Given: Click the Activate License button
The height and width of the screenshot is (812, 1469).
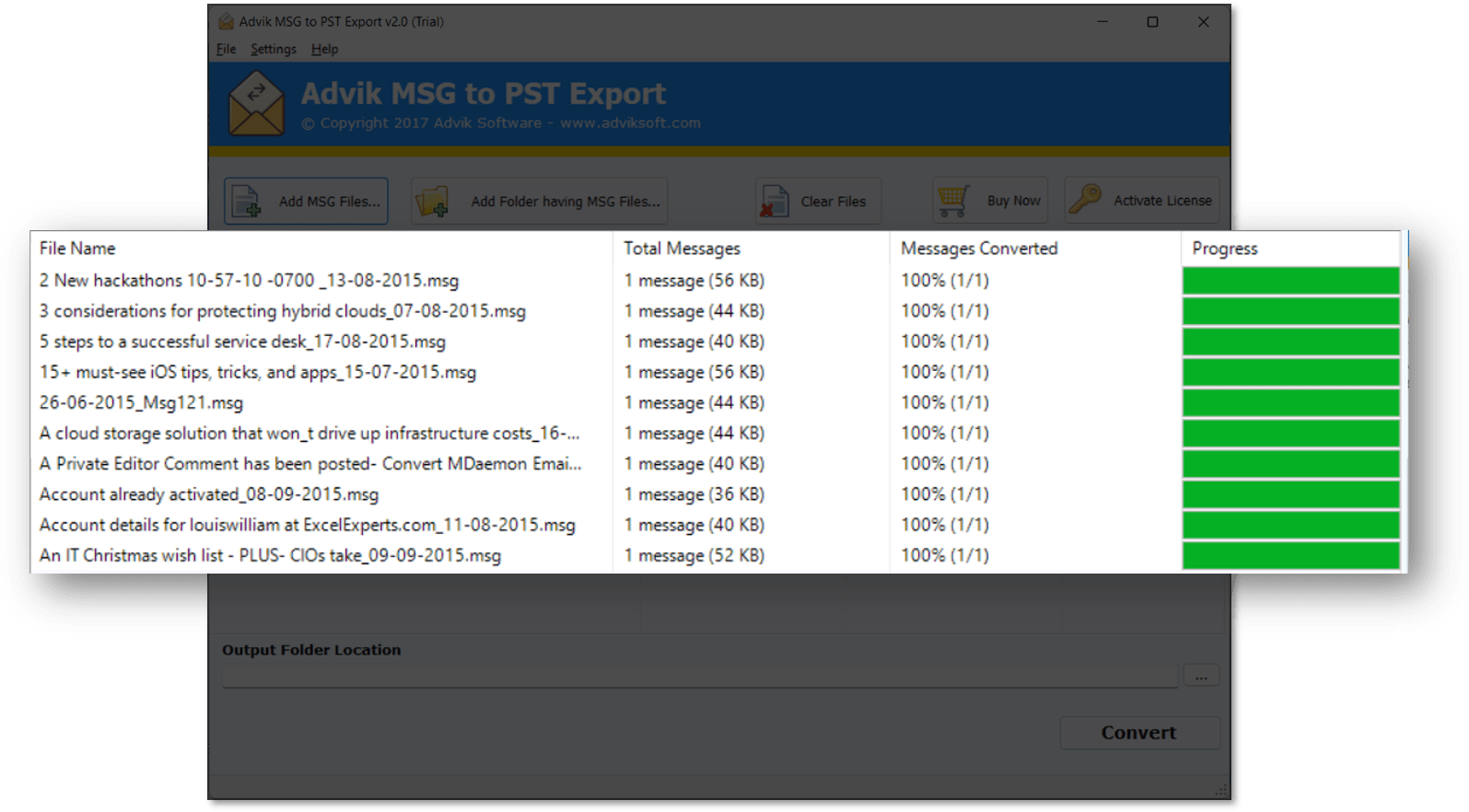Looking at the screenshot, I should (1142, 201).
